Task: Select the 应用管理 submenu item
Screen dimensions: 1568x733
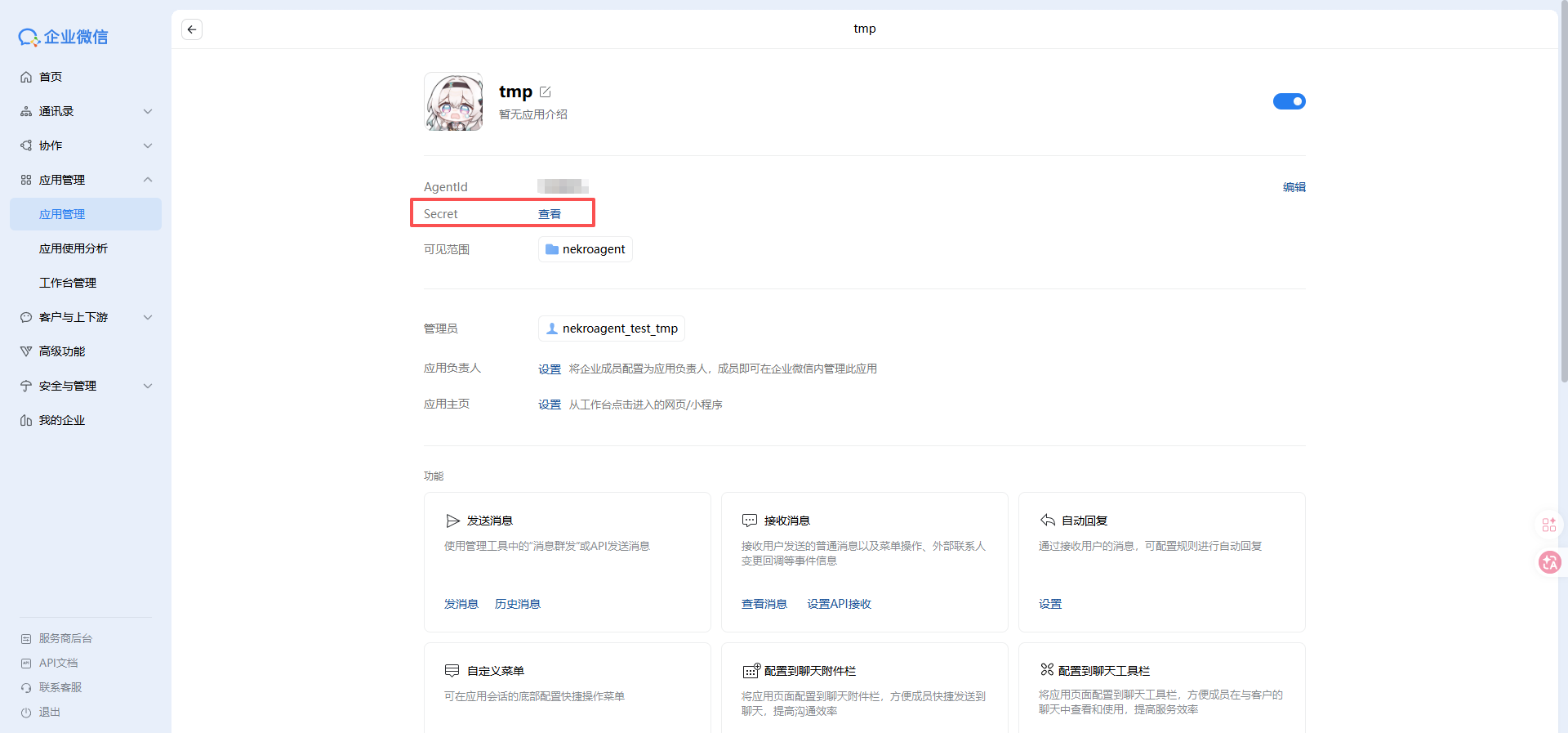Action: (86, 214)
